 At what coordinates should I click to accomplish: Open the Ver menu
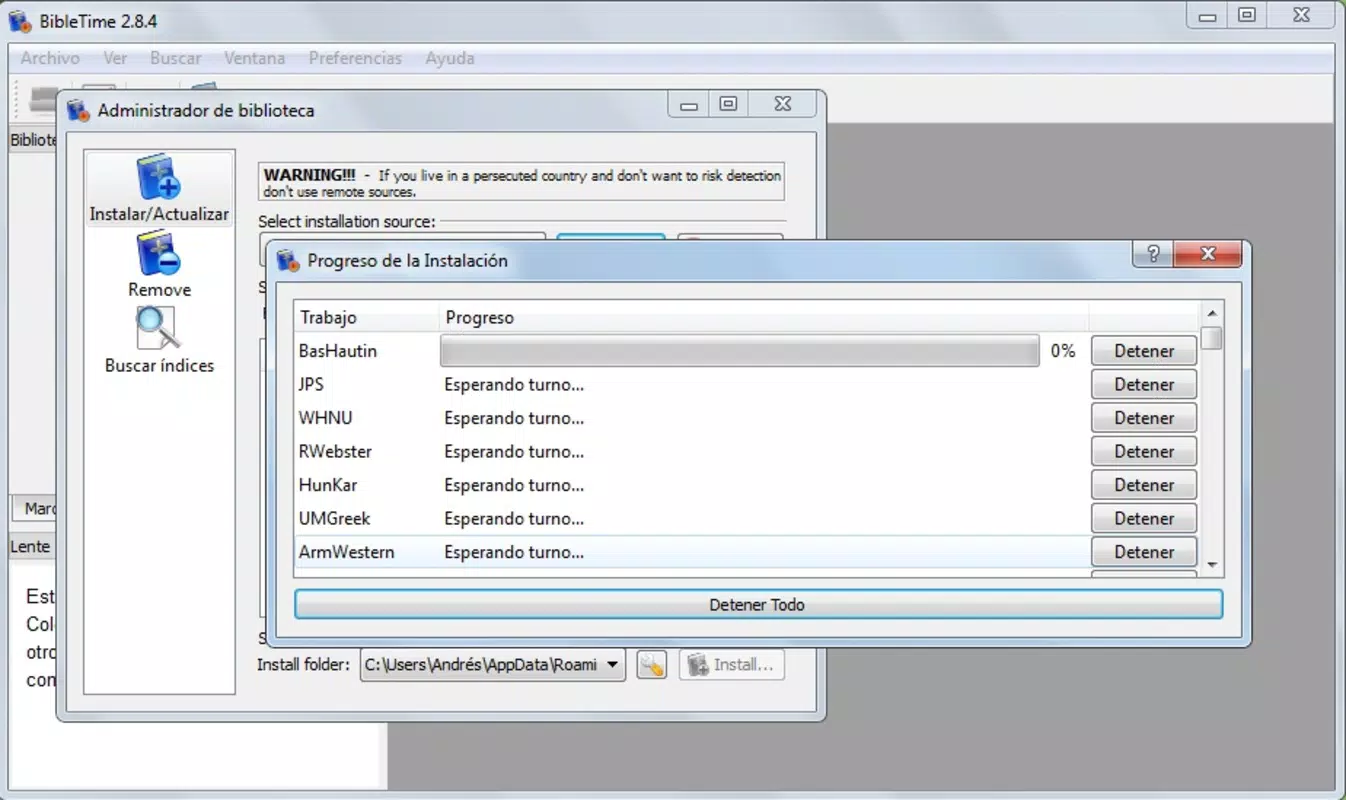point(115,58)
